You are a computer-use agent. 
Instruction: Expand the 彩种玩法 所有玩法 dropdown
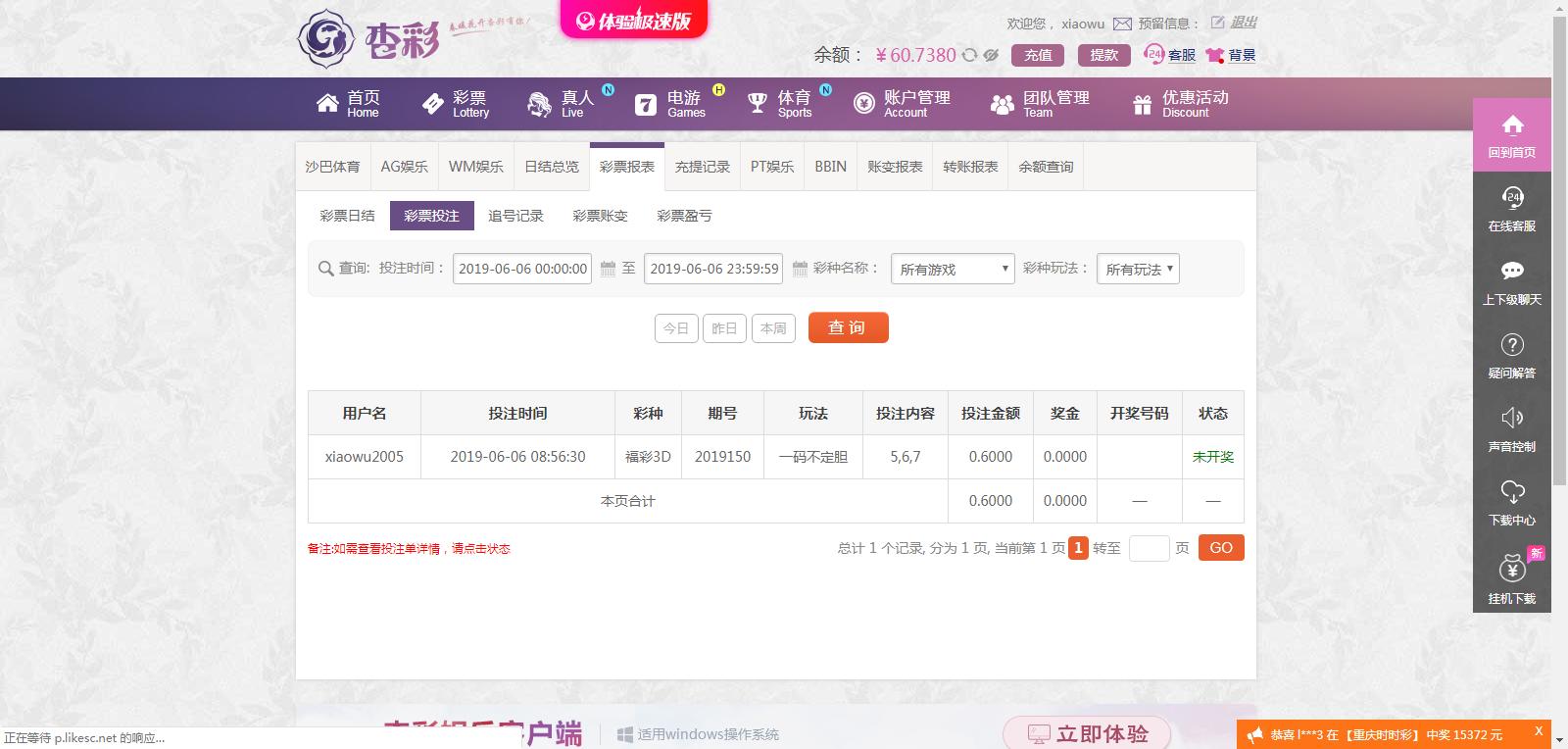(1138, 269)
